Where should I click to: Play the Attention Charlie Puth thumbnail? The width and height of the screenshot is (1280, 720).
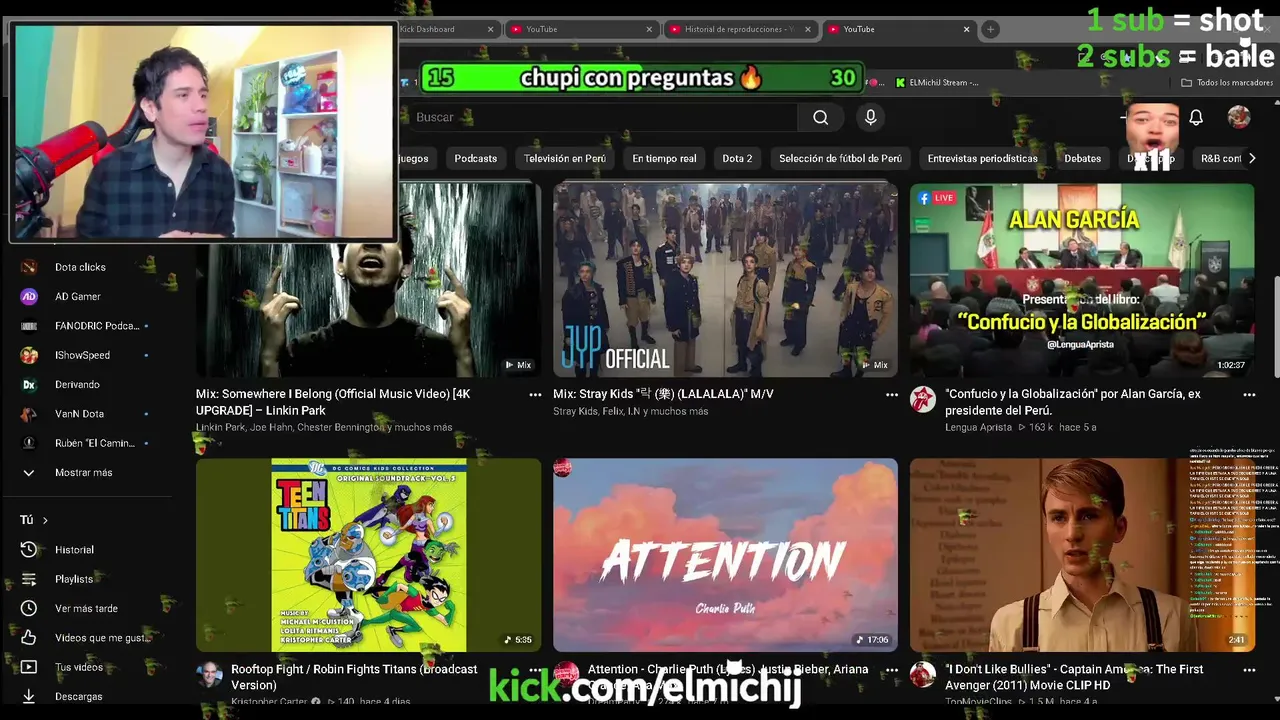point(725,555)
